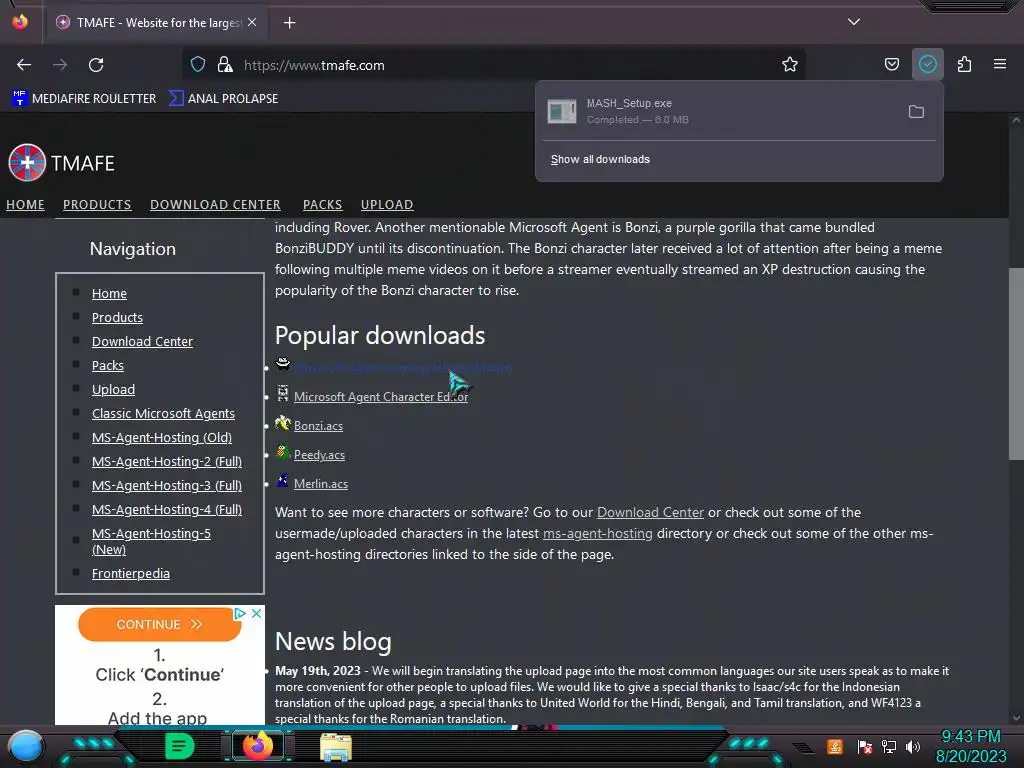Click the network tray icon
Viewport: 1024px width, 768px height.
coord(888,746)
